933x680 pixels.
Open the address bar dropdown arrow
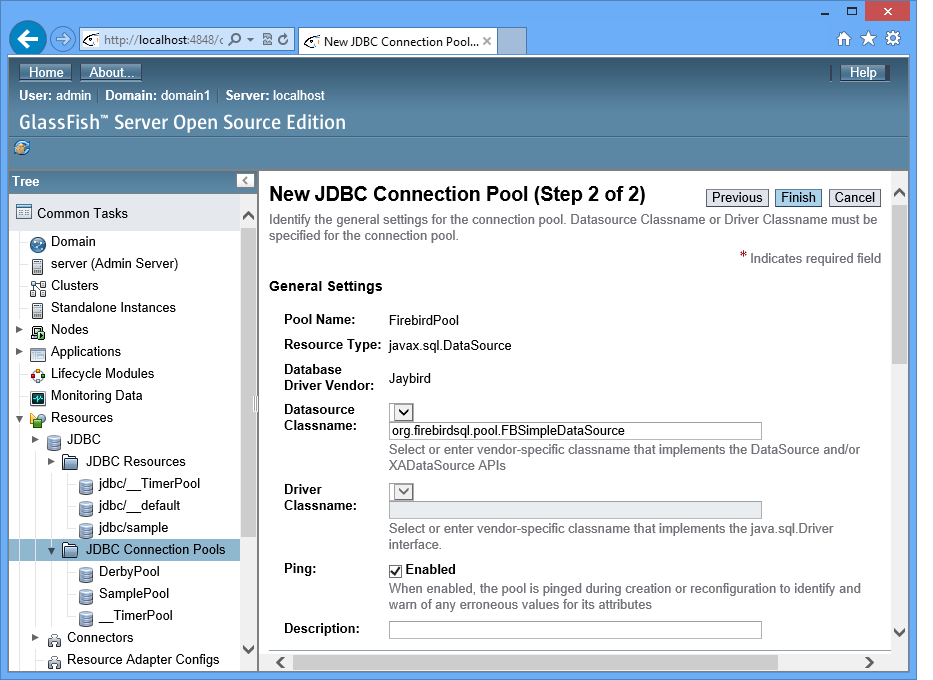tap(251, 39)
